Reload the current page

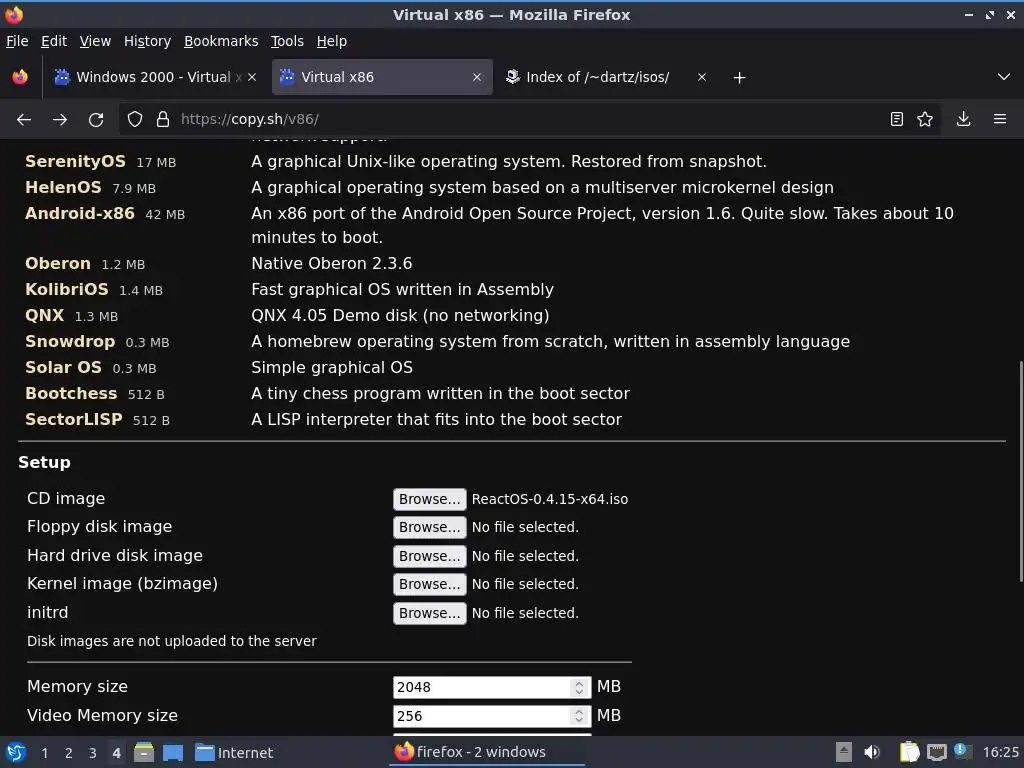(x=96, y=120)
